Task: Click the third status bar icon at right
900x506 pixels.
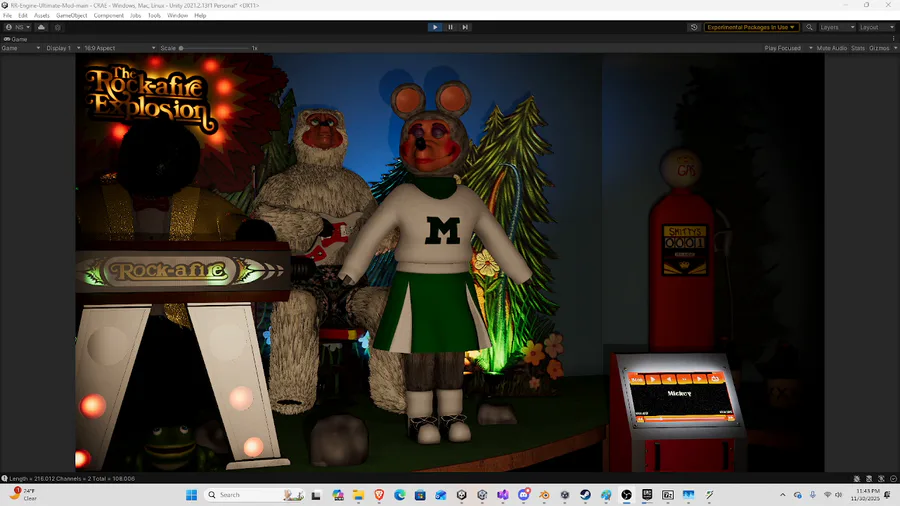Action: [x=881, y=478]
